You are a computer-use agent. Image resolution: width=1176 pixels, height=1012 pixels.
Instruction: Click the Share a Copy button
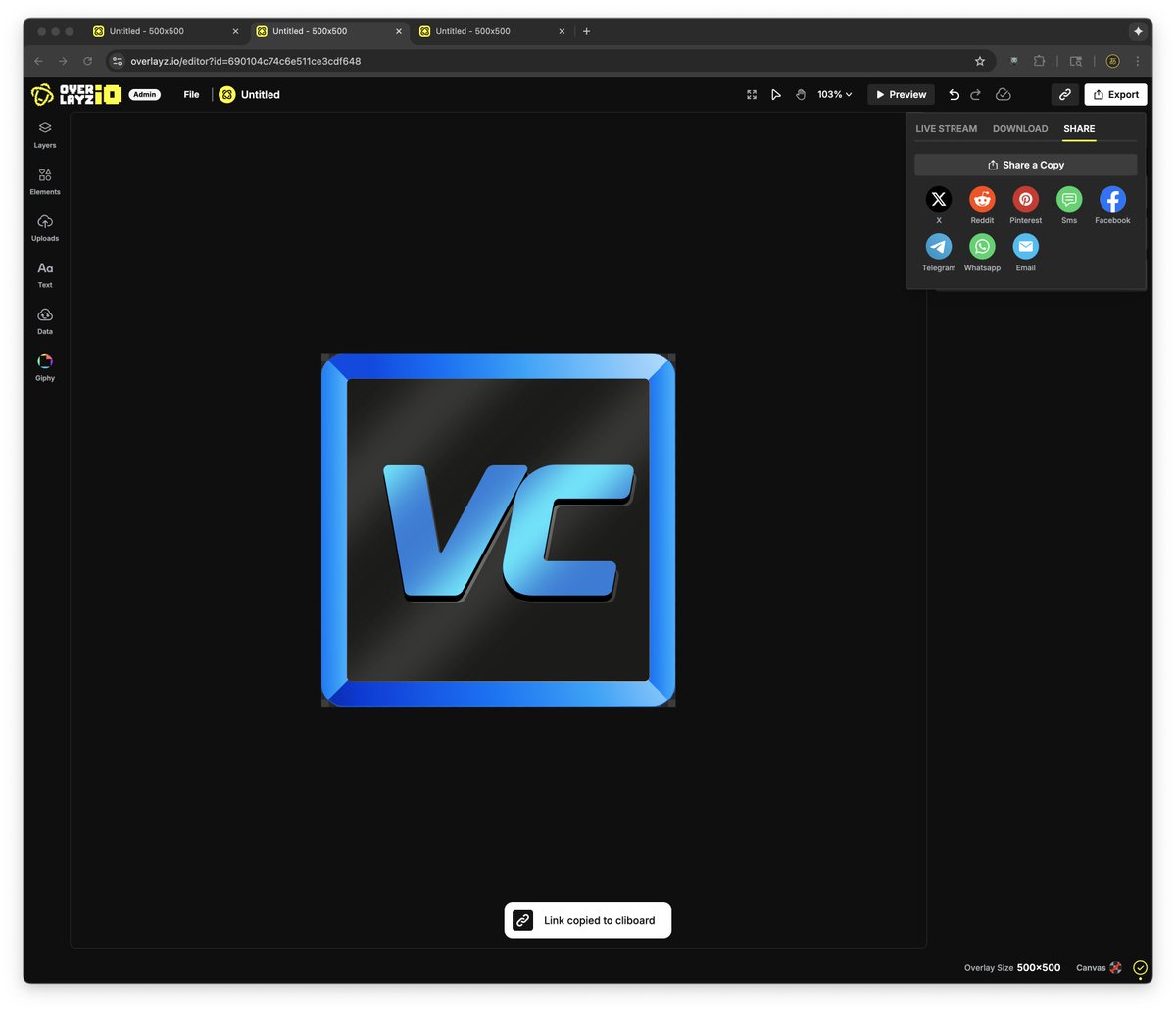click(x=1026, y=166)
